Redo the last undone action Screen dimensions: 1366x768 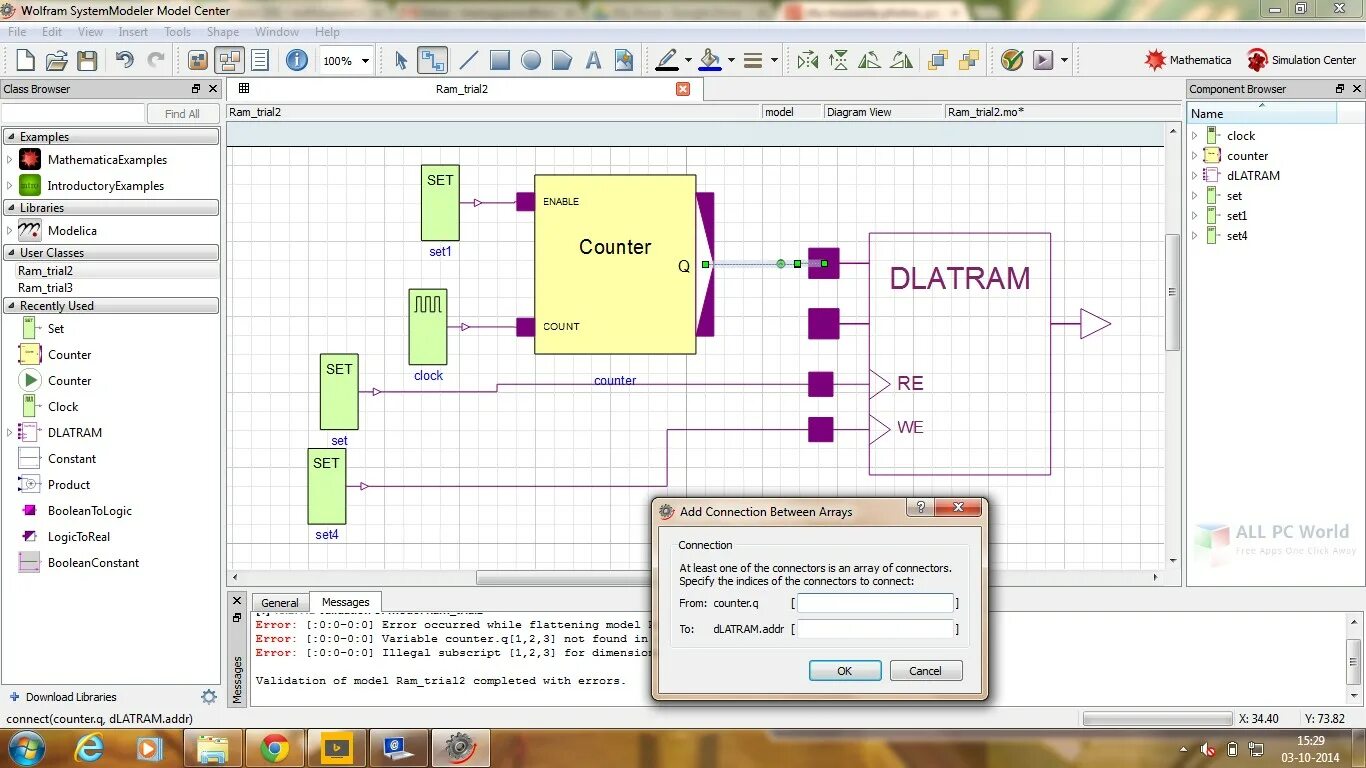point(156,60)
